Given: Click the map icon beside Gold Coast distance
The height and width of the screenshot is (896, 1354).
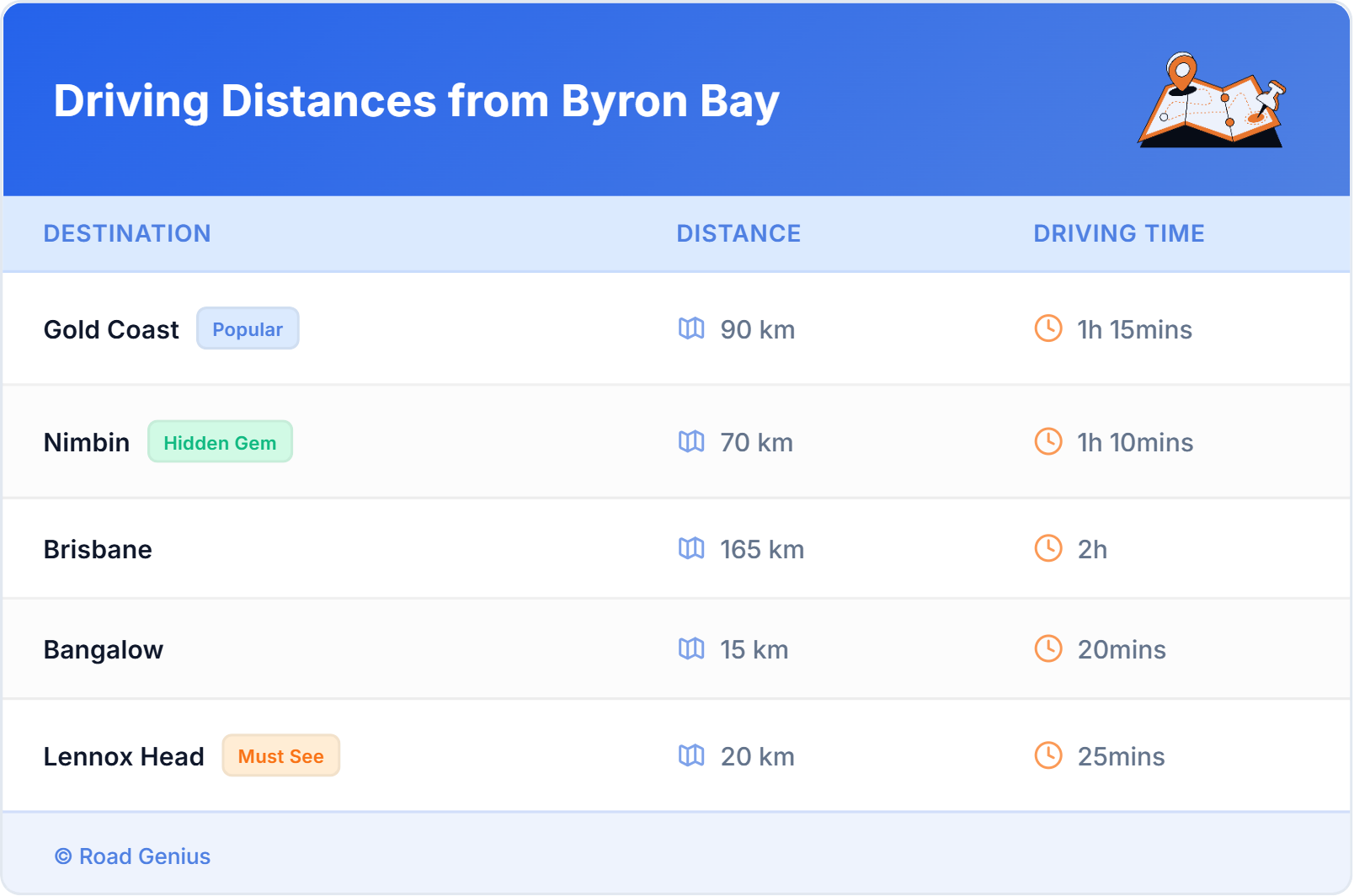Looking at the screenshot, I should [692, 330].
